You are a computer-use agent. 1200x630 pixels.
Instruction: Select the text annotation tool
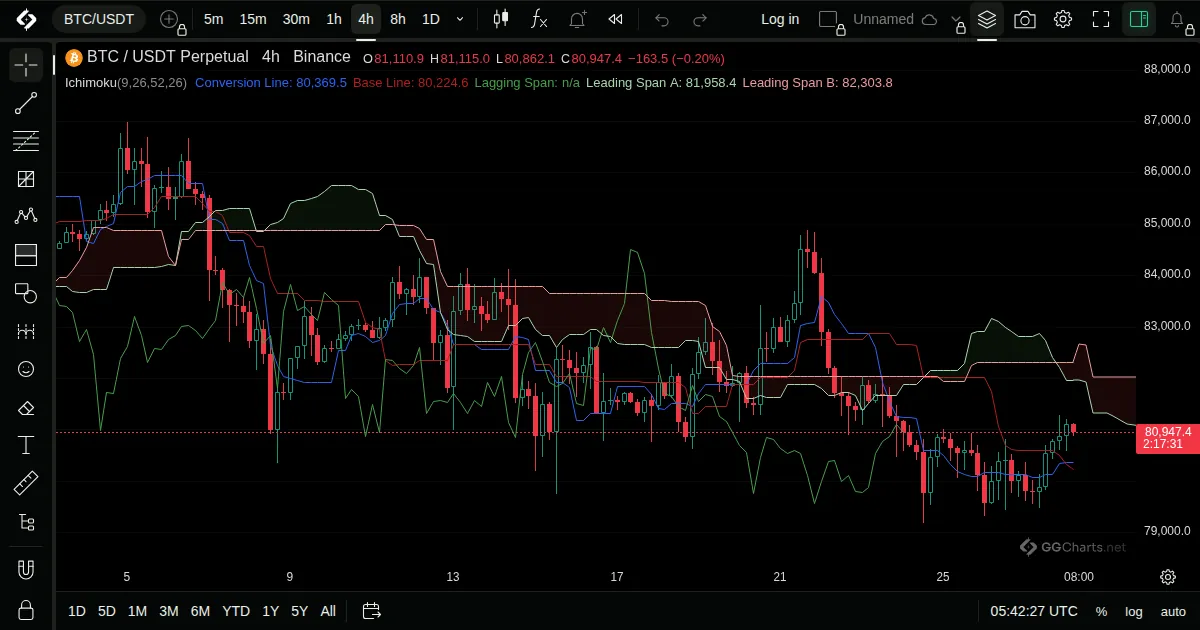click(x=26, y=445)
